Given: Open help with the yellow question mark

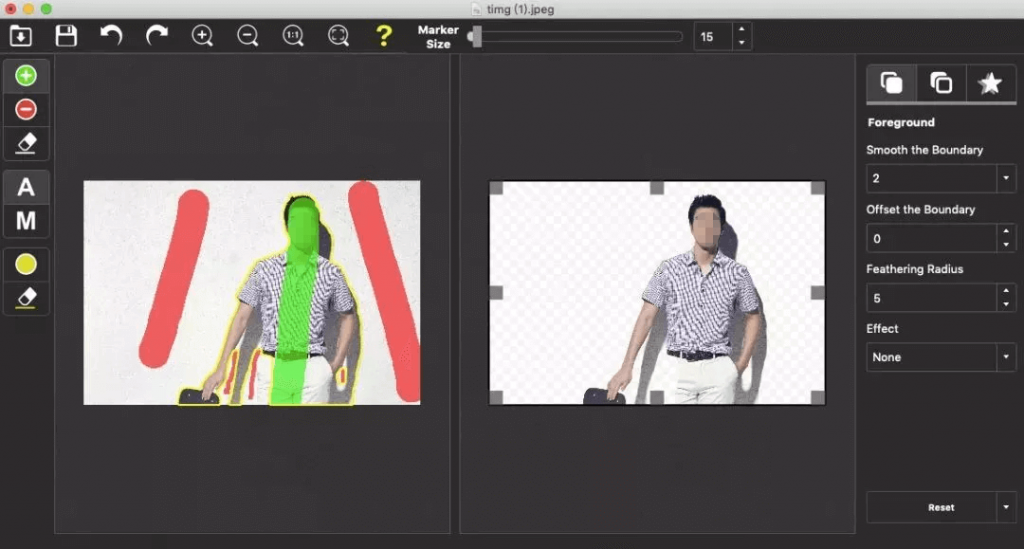Looking at the screenshot, I should tap(384, 35).
